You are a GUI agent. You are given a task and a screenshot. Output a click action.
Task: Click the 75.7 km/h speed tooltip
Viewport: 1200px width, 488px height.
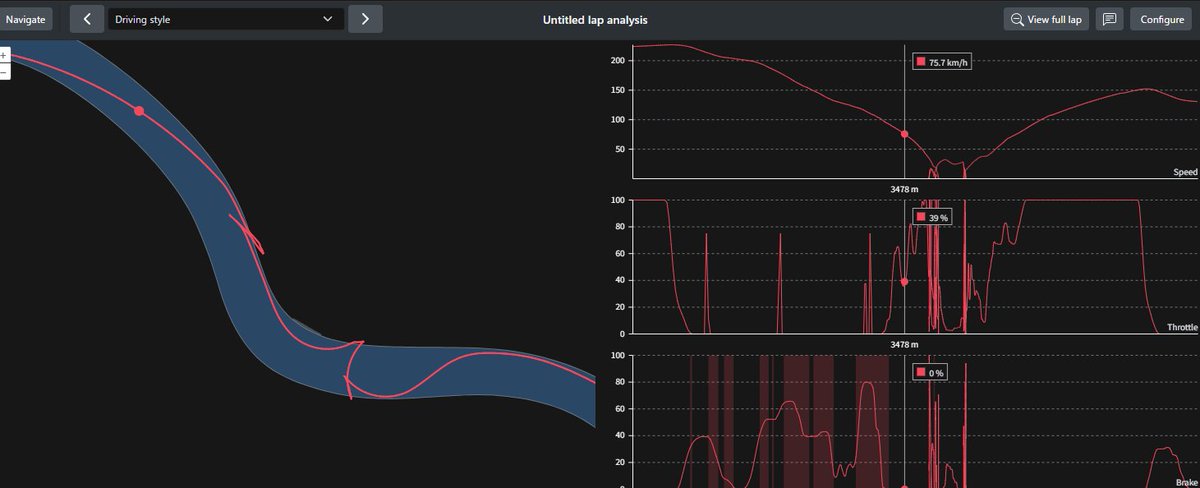coord(943,62)
